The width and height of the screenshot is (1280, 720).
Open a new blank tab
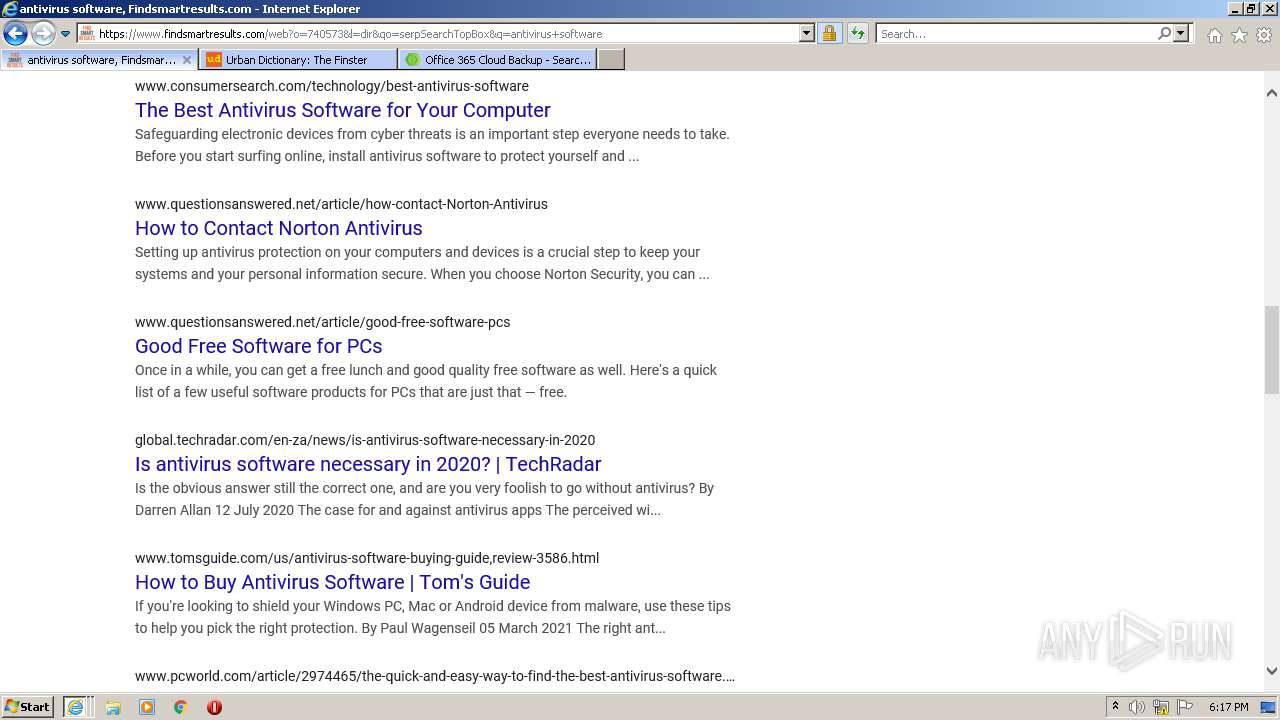pyautogui.click(x=611, y=60)
